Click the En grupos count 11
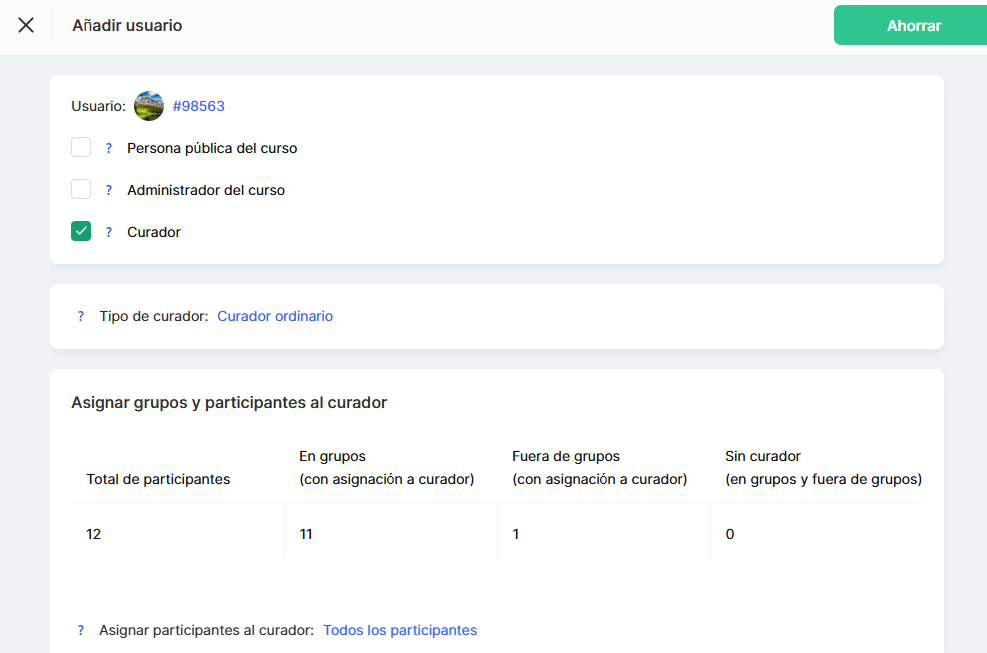The height and width of the screenshot is (653, 987). [306, 534]
